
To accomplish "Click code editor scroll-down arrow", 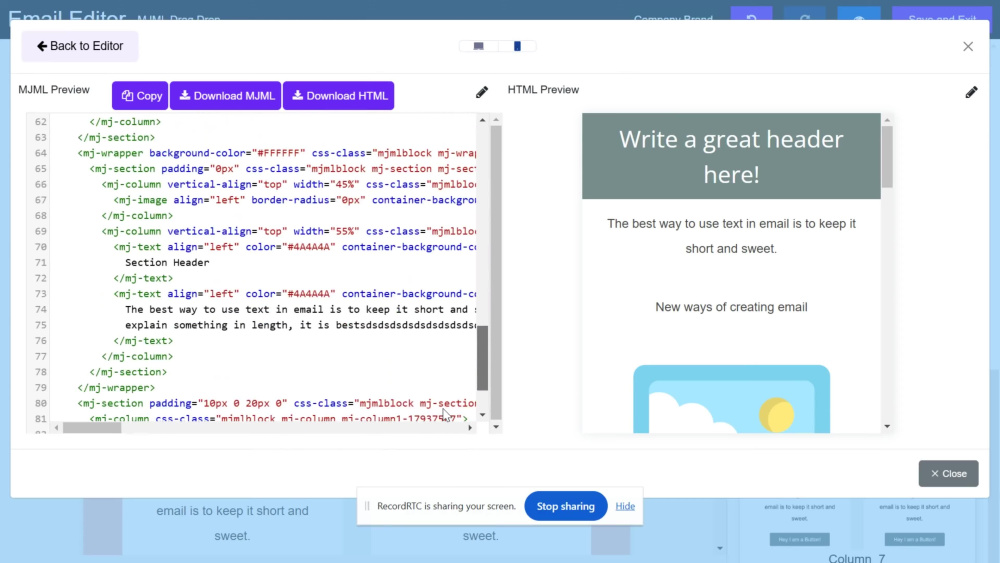I will [483, 415].
